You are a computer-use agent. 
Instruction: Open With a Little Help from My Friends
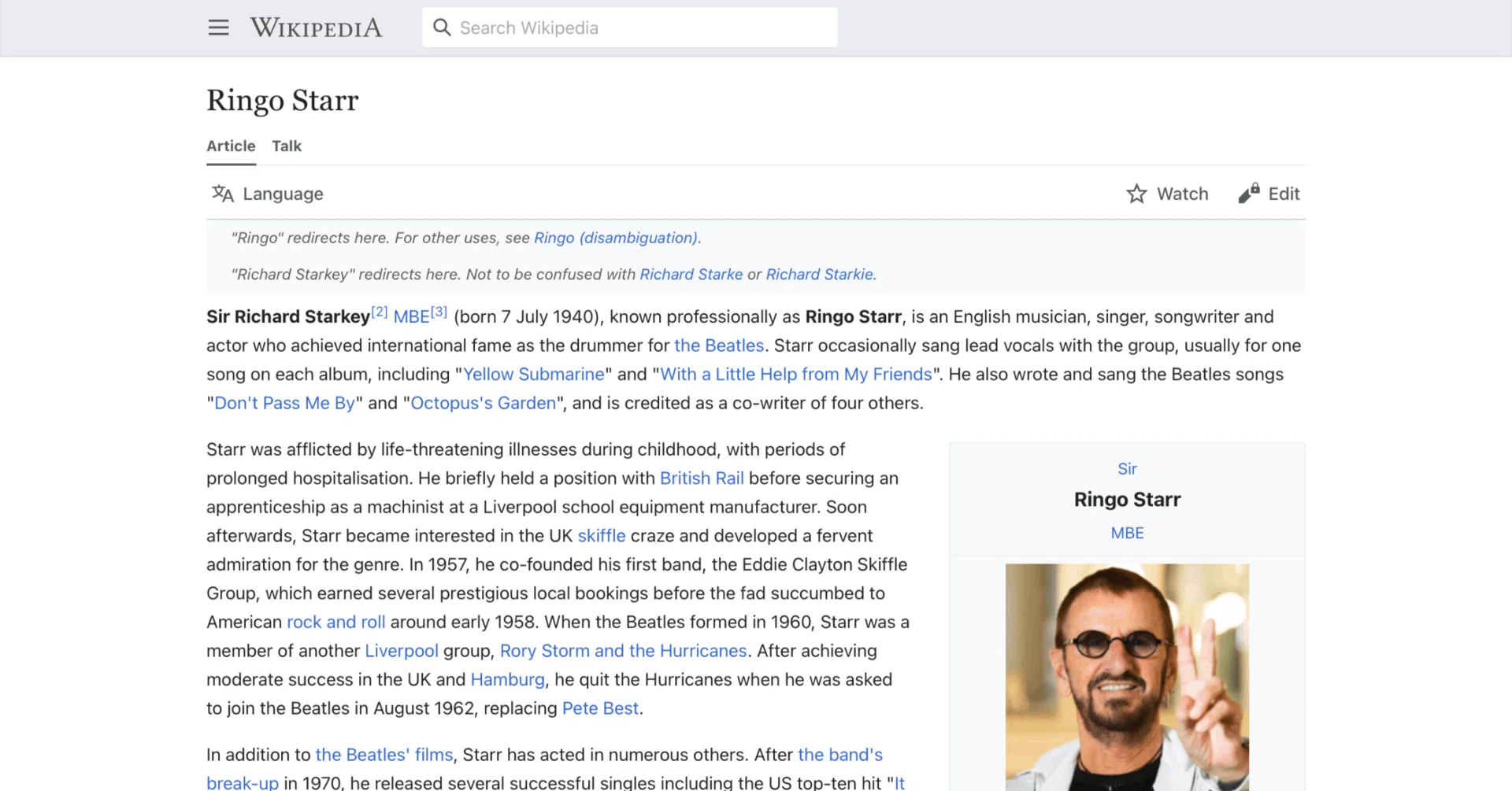tap(795, 374)
